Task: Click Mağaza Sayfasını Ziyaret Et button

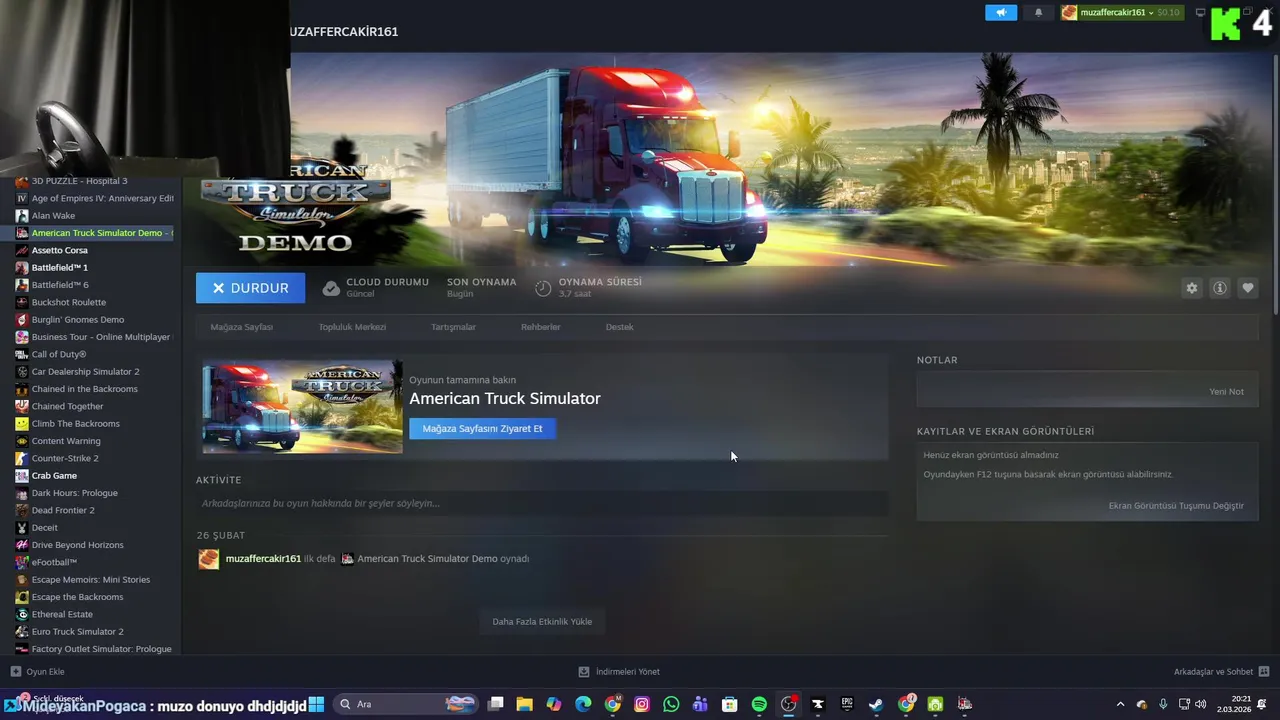Action: (x=482, y=429)
